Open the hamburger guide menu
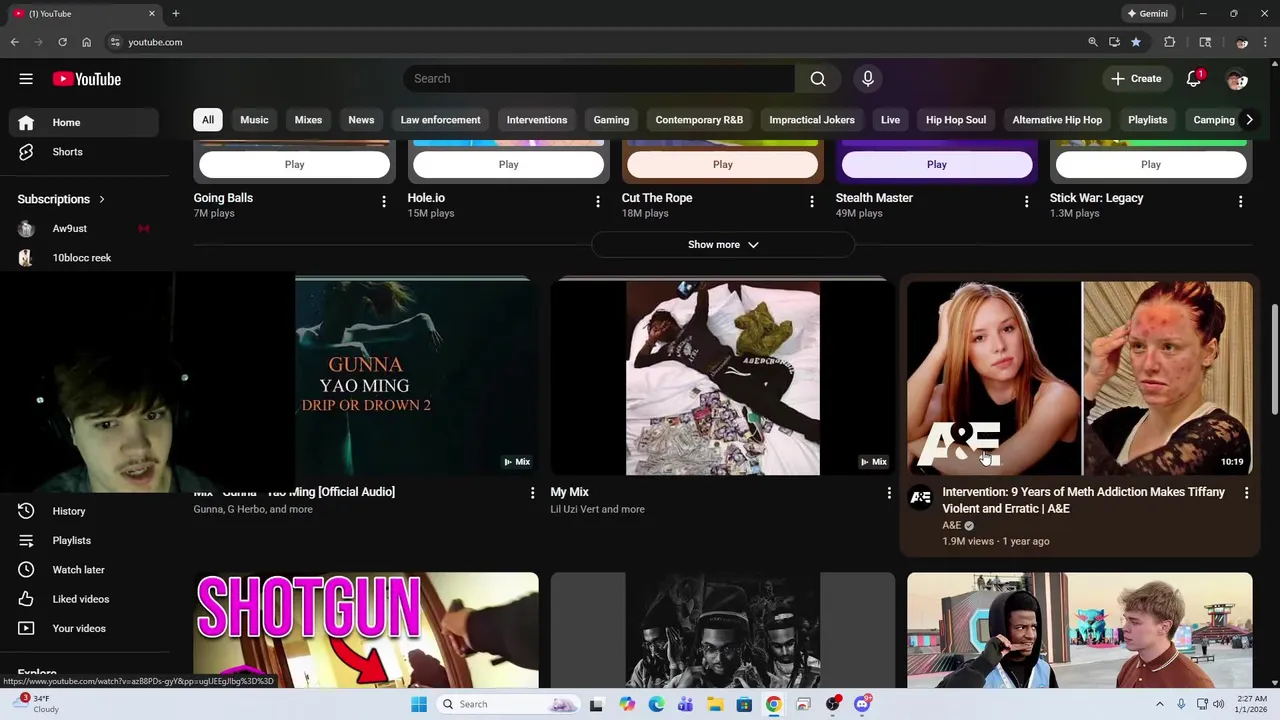 [x=26, y=79]
